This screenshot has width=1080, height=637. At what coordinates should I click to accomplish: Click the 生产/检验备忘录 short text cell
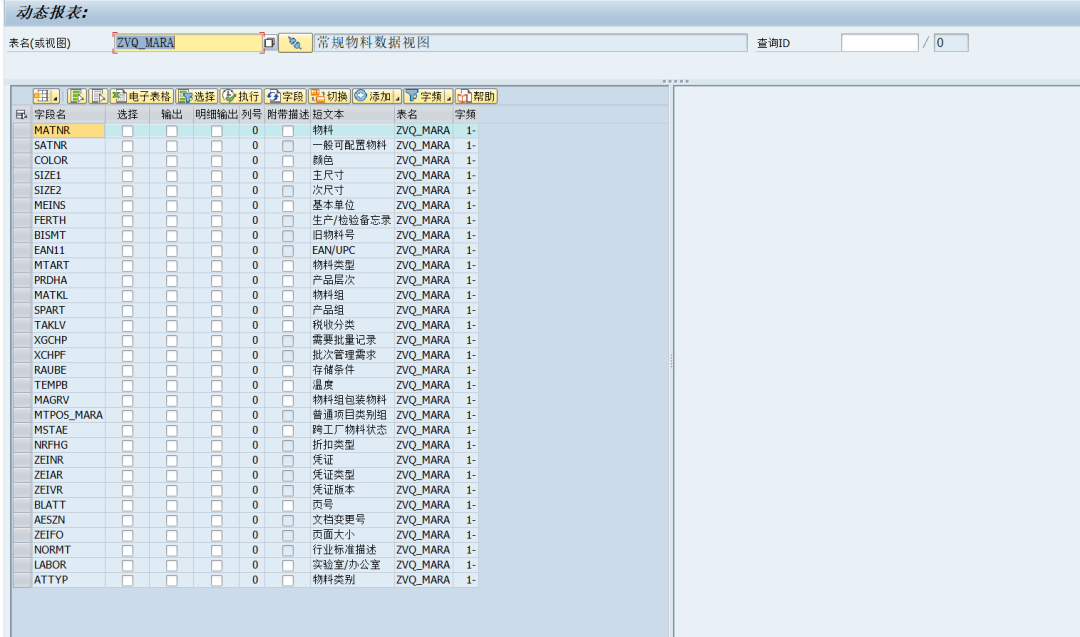352,220
